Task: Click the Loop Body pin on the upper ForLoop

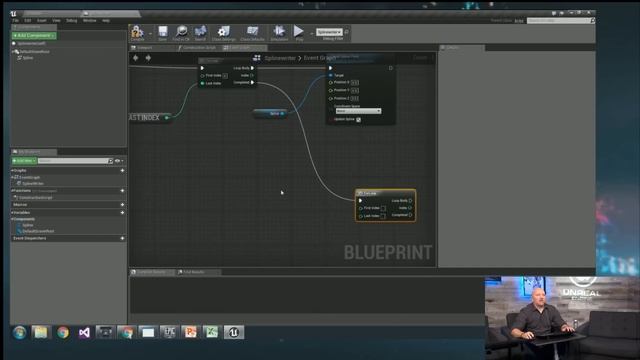Action: coord(253,68)
